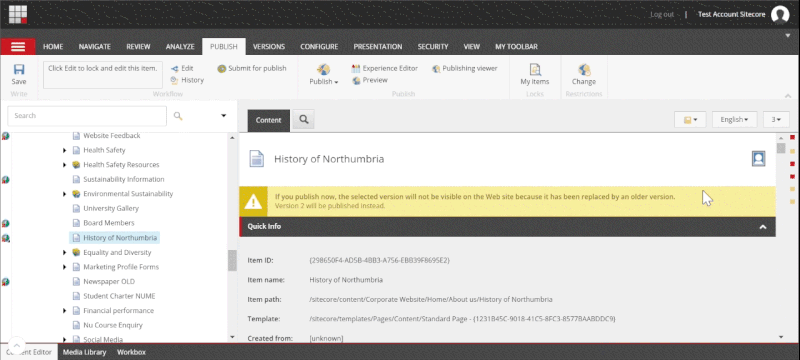The height and width of the screenshot is (360, 800).
Task: Open the Publishing viewer icon
Action: 436,68
